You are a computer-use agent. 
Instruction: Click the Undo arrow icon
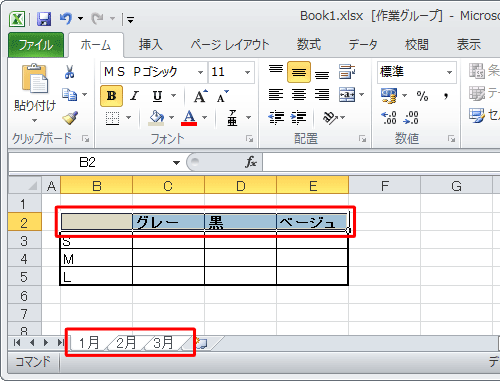66,18
